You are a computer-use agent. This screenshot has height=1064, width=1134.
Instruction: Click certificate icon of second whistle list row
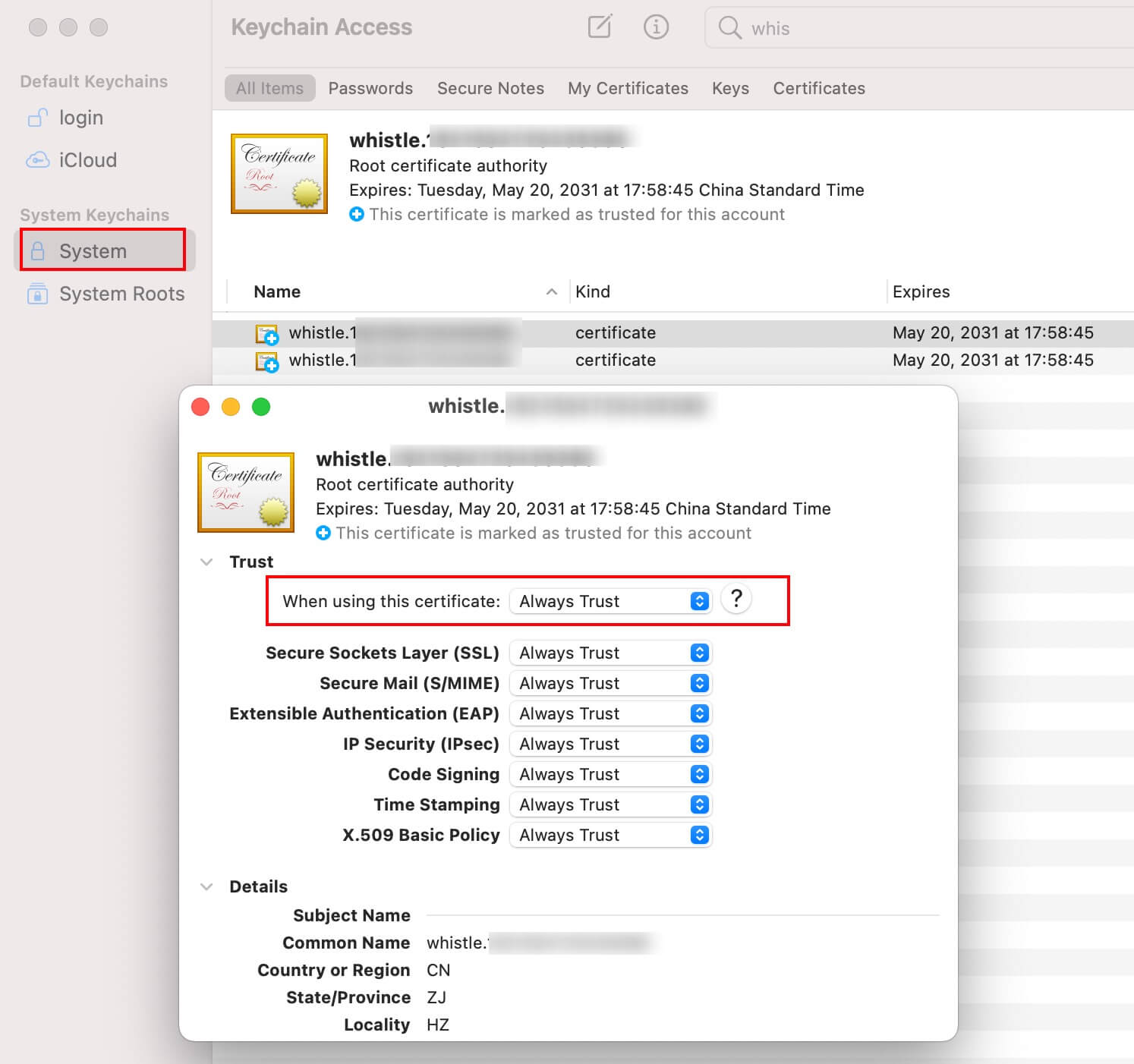267,360
